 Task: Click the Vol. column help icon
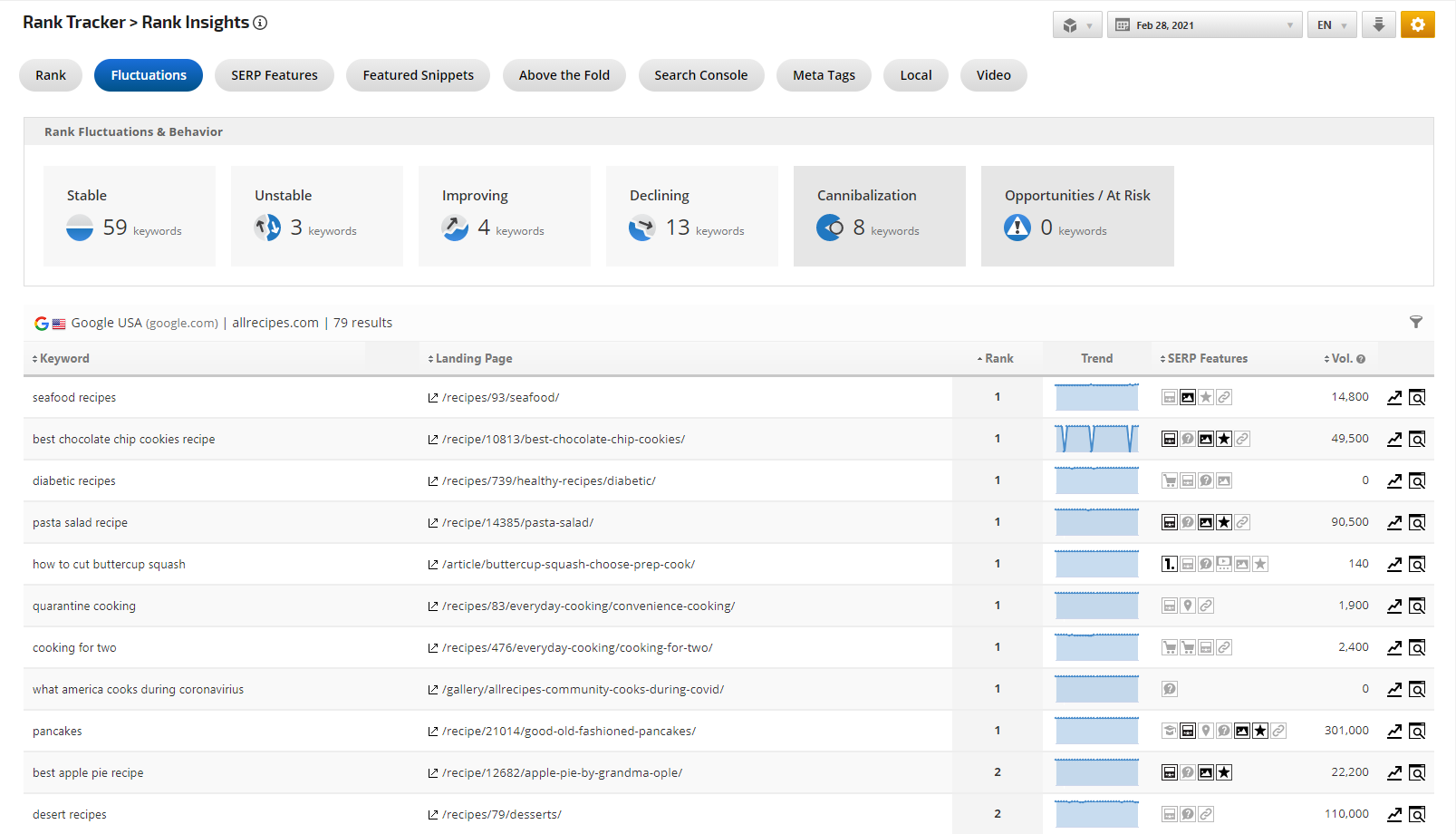pyautogui.click(x=1361, y=359)
